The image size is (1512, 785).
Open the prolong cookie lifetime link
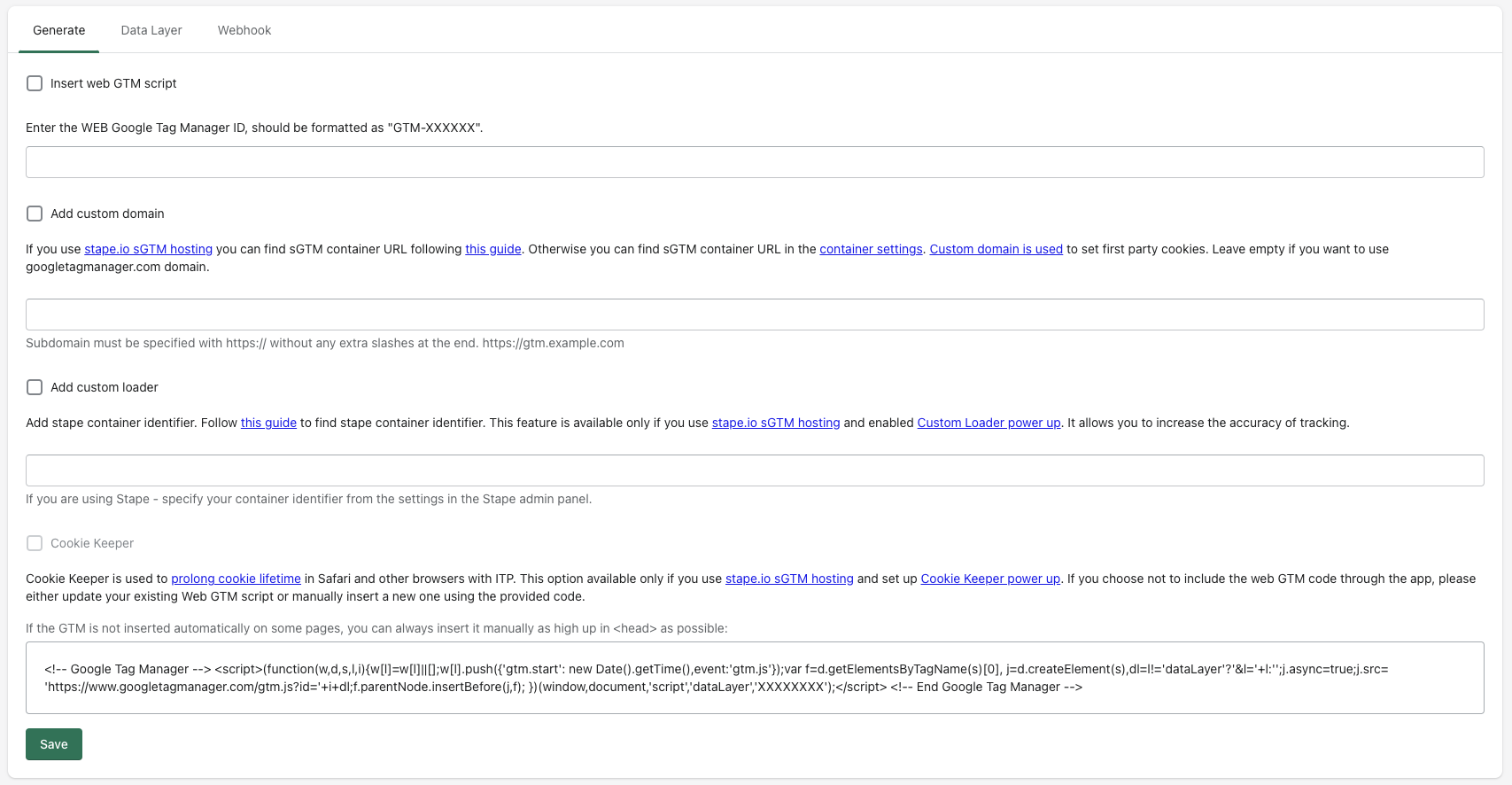(236, 579)
